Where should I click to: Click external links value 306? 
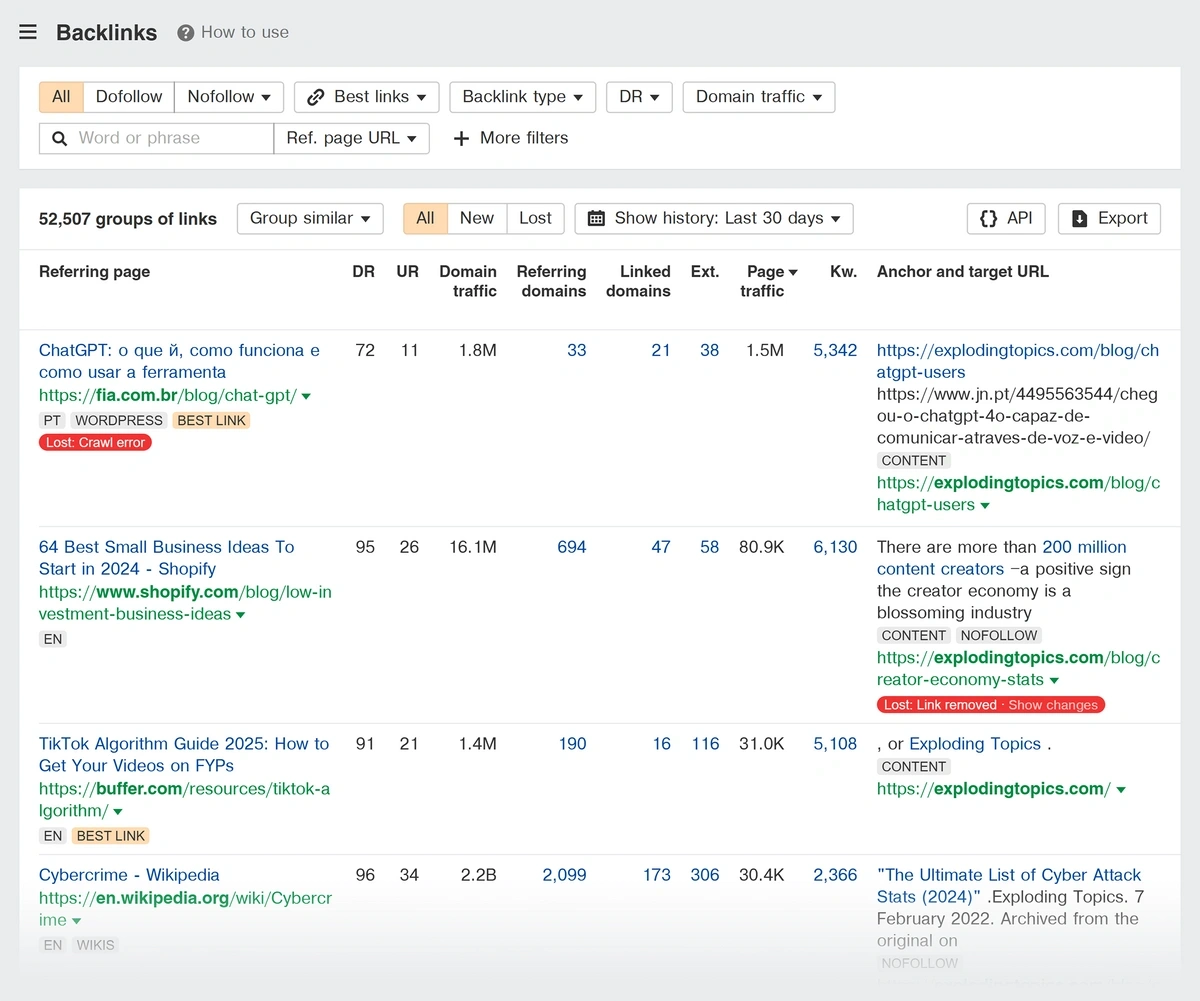coord(705,875)
